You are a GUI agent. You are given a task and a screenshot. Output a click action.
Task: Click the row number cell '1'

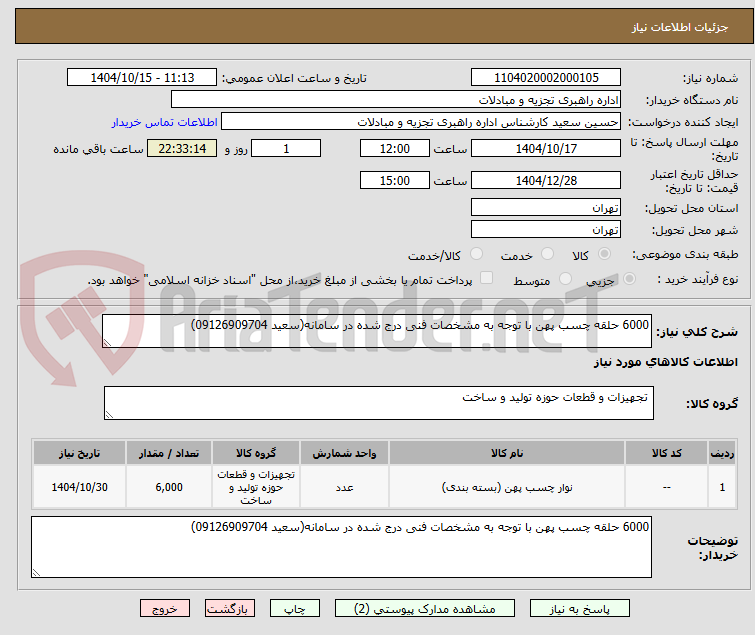(722, 487)
